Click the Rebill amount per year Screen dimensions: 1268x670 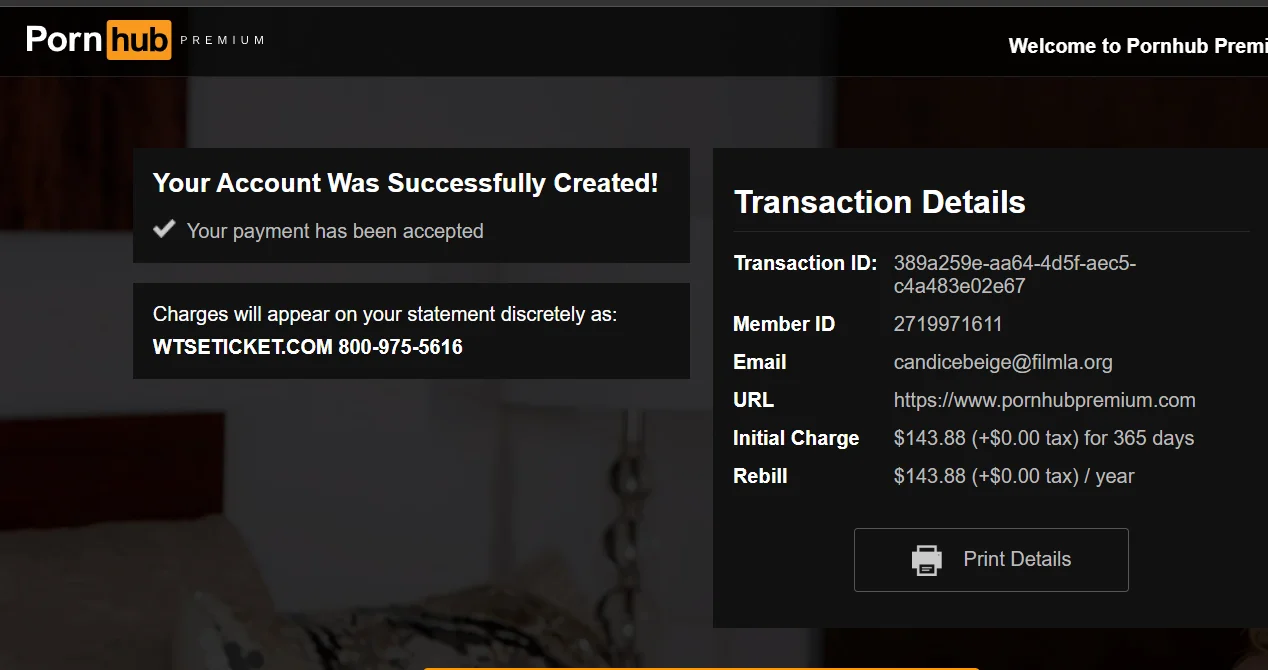tap(1013, 476)
